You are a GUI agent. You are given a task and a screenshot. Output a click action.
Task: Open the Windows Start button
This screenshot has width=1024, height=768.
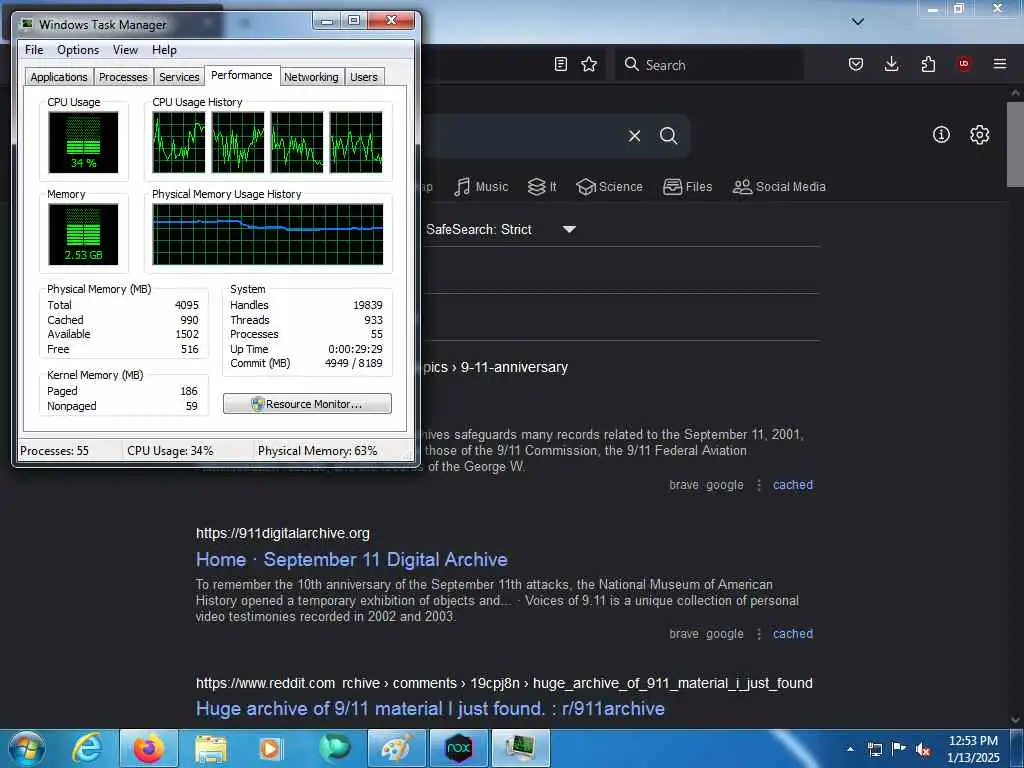[x=27, y=748]
